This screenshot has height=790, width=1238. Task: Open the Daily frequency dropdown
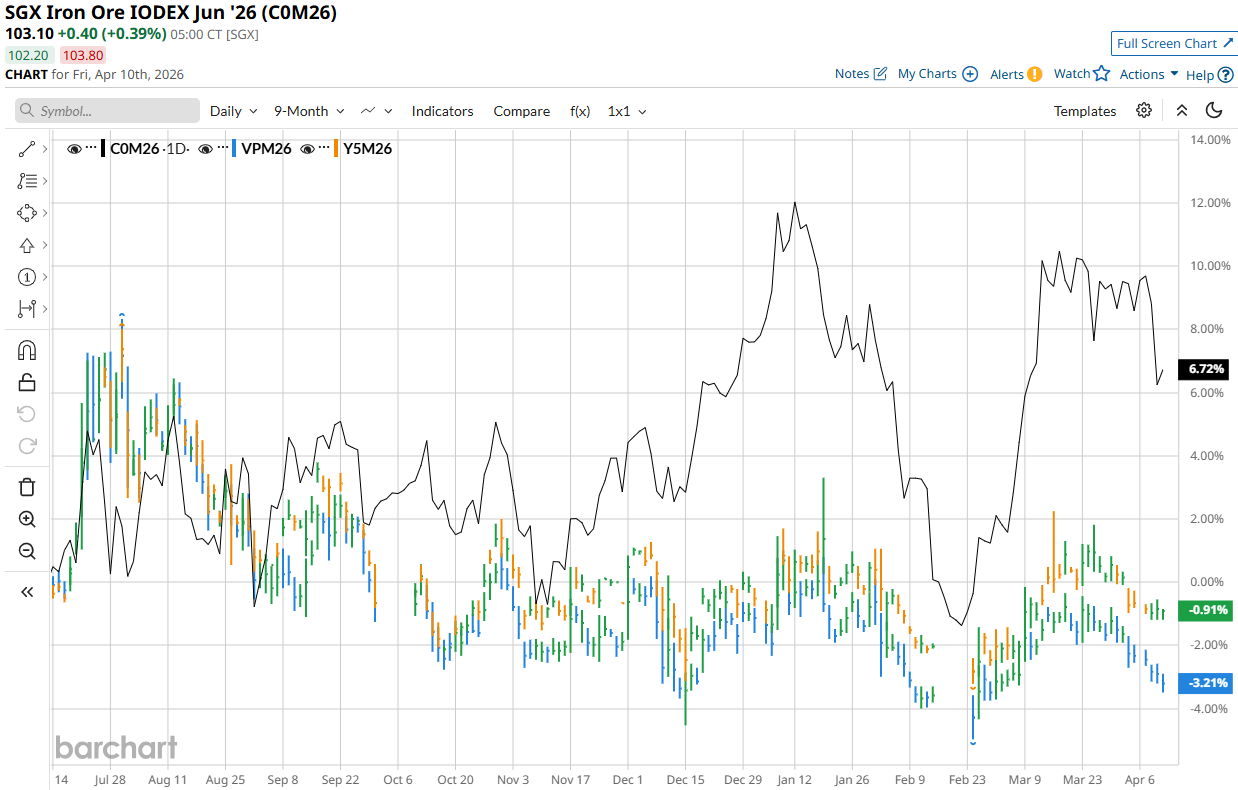click(234, 111)
